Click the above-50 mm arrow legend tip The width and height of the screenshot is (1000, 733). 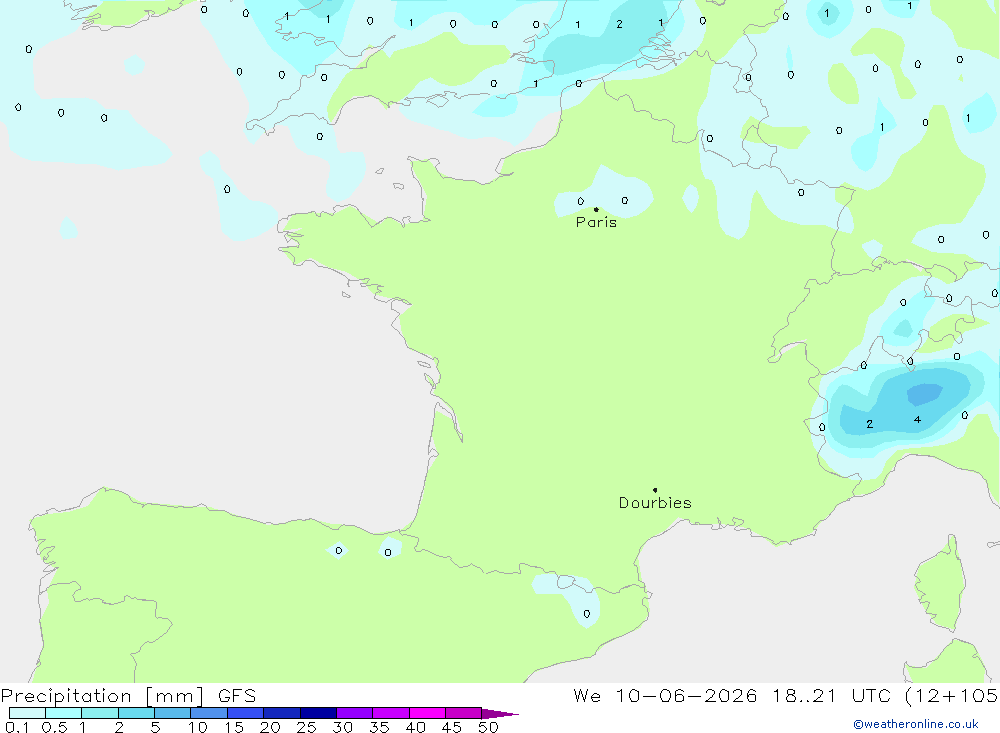pos(500,713)
